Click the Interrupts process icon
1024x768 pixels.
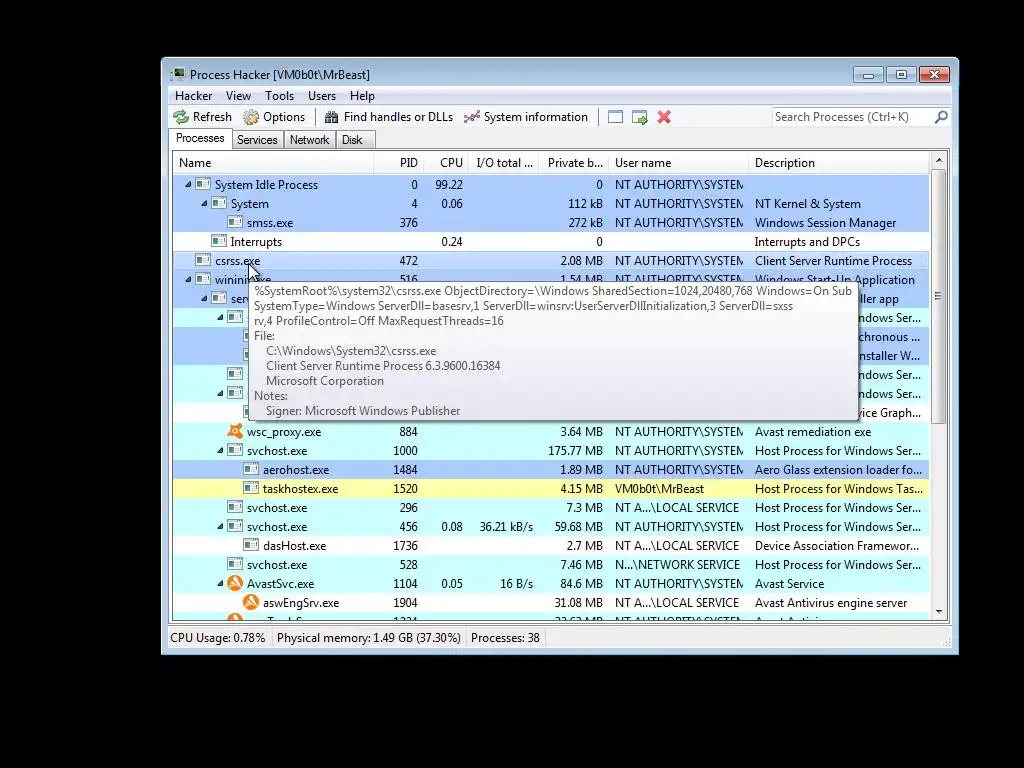pos(219,241)
